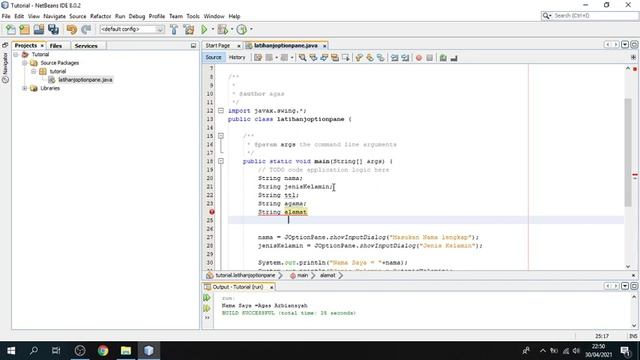640x360 pixels.
Task: Click the Clean and Build Project icon
Action: click(x=189, y=29)
